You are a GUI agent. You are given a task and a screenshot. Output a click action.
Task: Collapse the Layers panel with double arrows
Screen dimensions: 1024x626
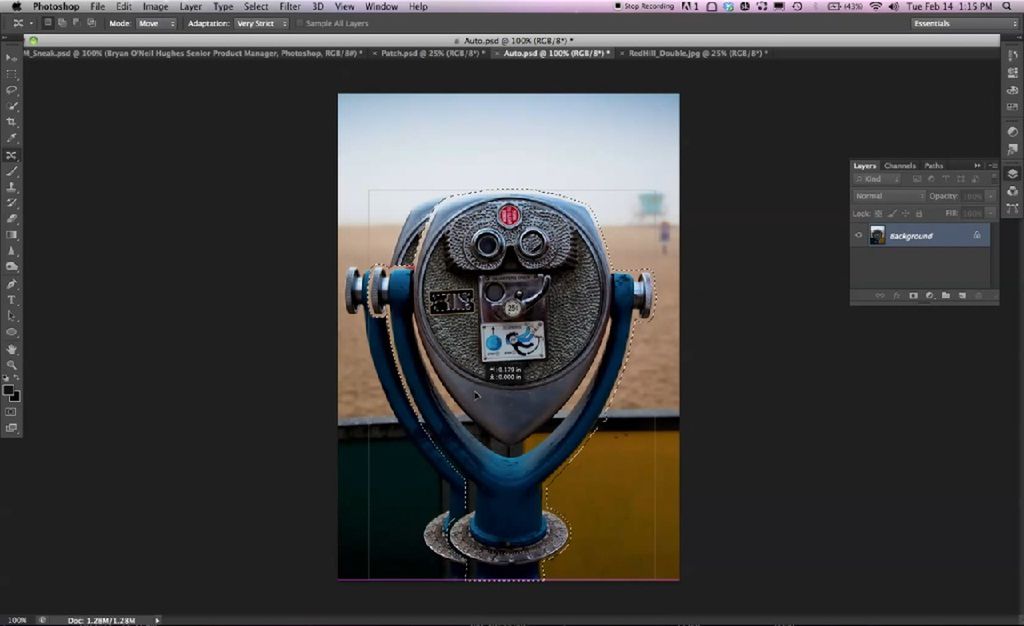[978, 166]
